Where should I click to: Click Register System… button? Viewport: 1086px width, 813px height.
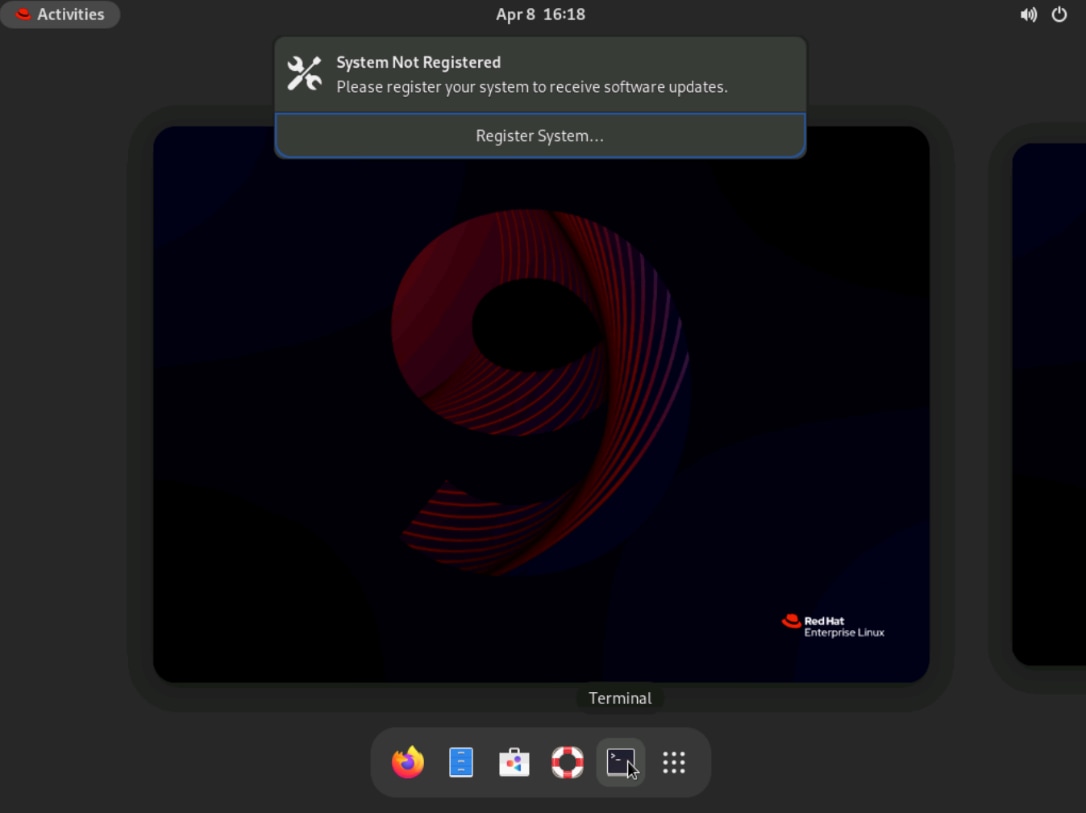pyautogui.click(x=540, y=136)
